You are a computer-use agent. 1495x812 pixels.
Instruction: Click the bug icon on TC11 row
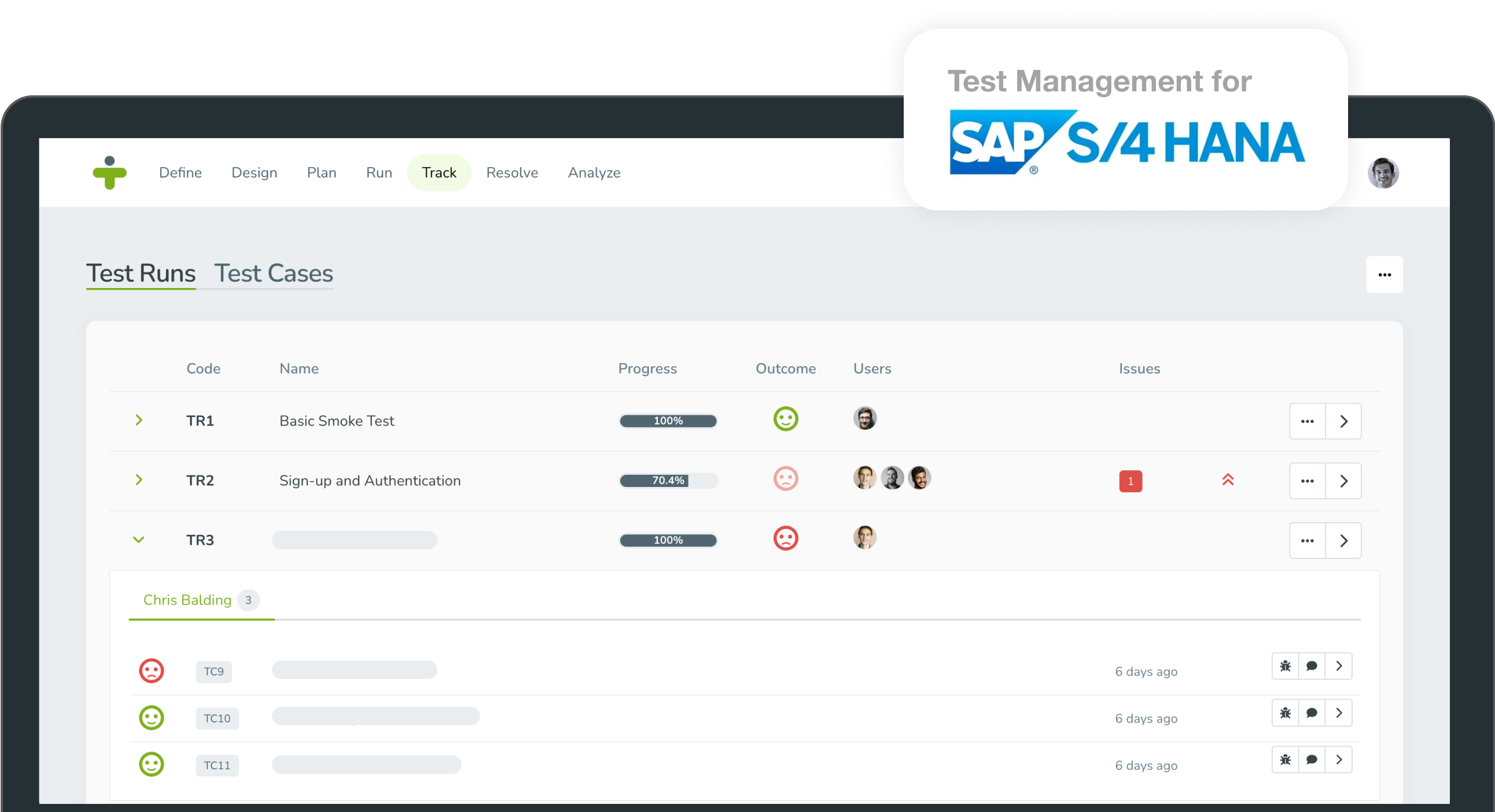[1285, 759]
